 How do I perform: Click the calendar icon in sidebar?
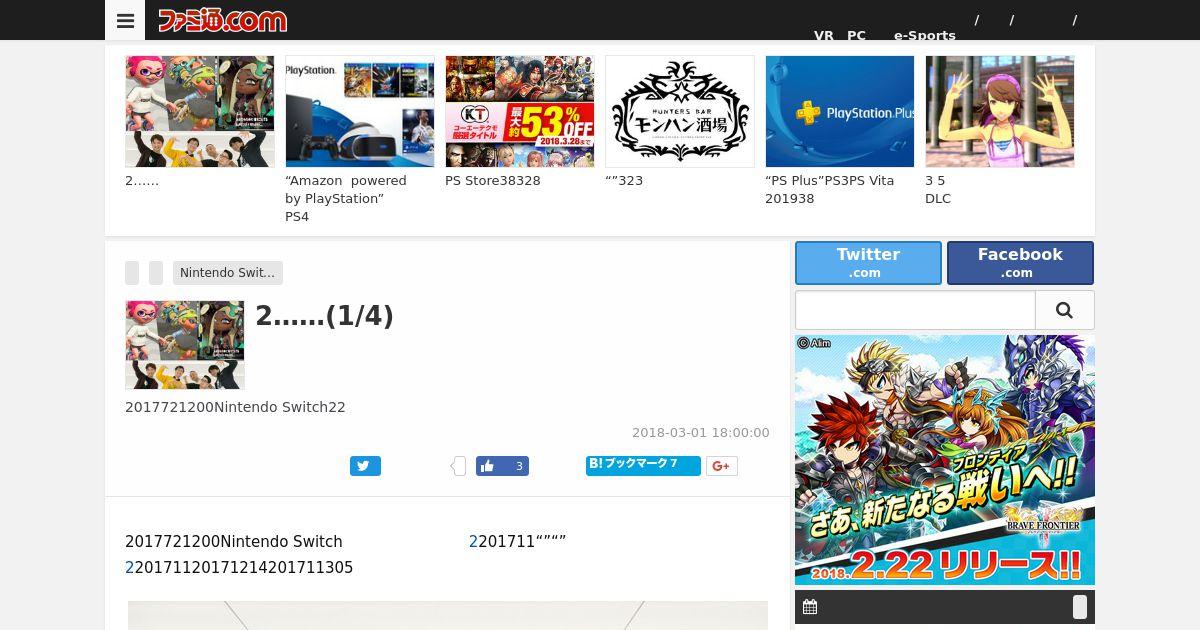(x=810, y=607)
